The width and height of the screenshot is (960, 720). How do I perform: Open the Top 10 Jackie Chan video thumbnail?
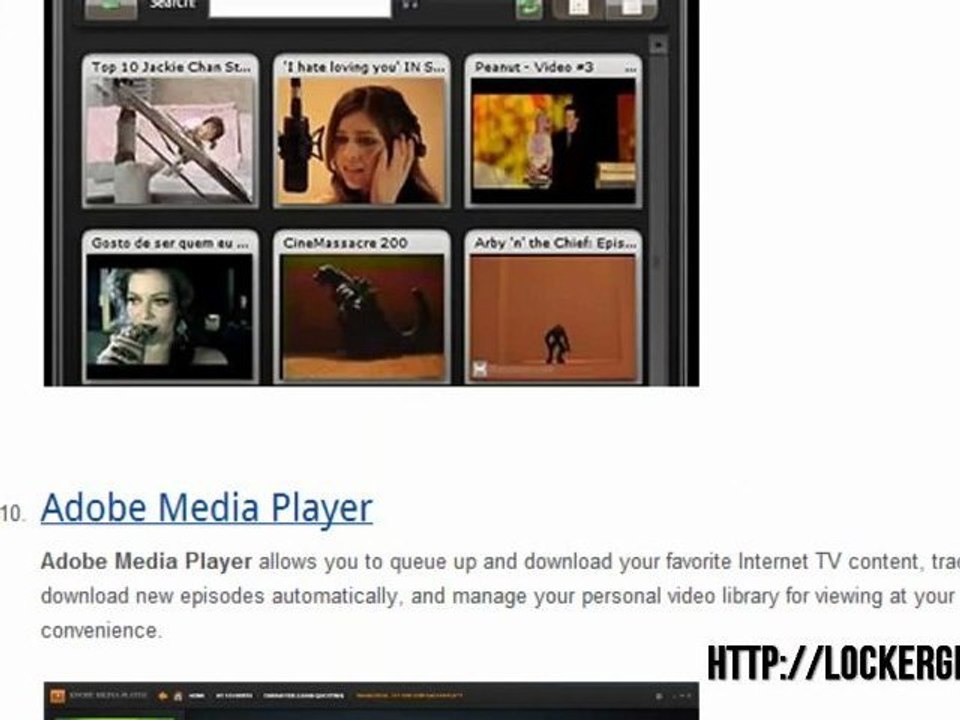[170, 140]
